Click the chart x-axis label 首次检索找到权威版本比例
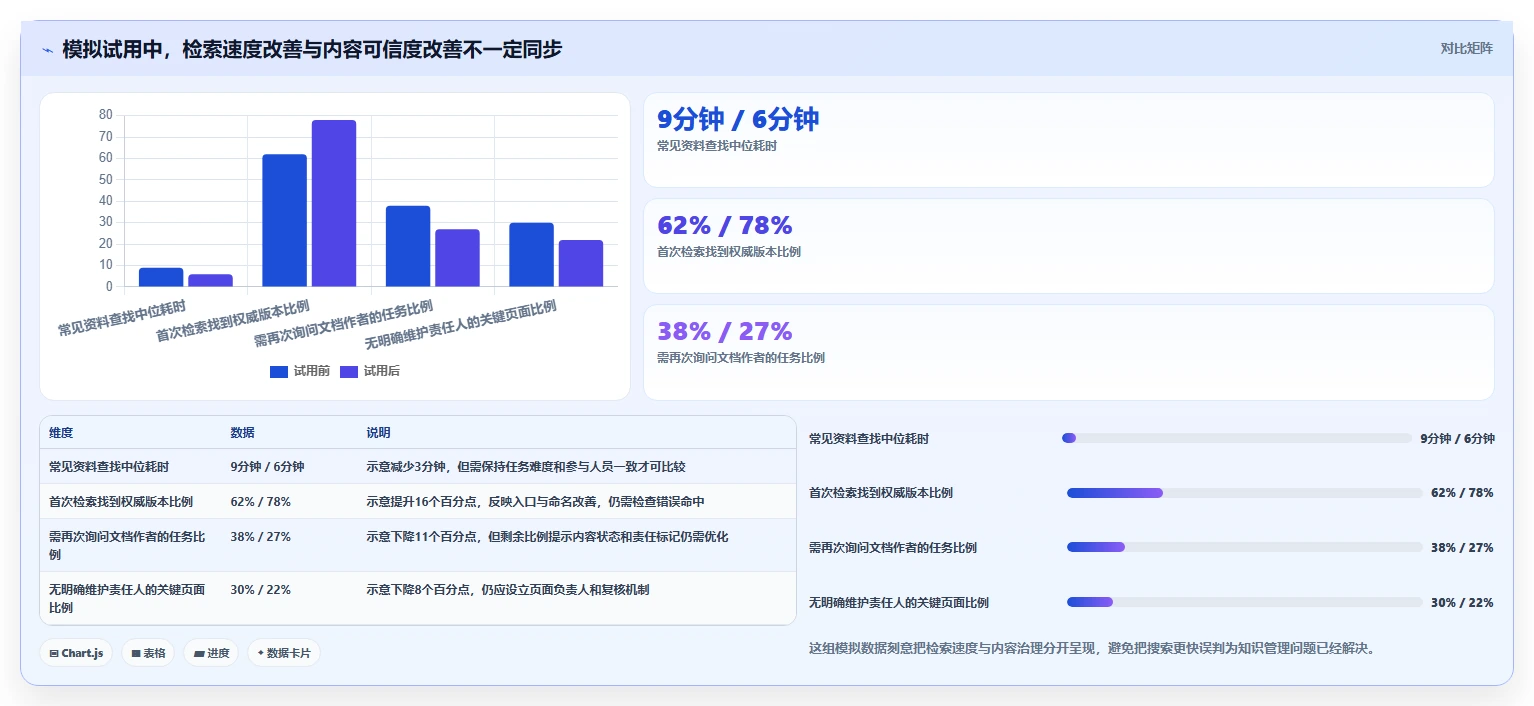 233,320
